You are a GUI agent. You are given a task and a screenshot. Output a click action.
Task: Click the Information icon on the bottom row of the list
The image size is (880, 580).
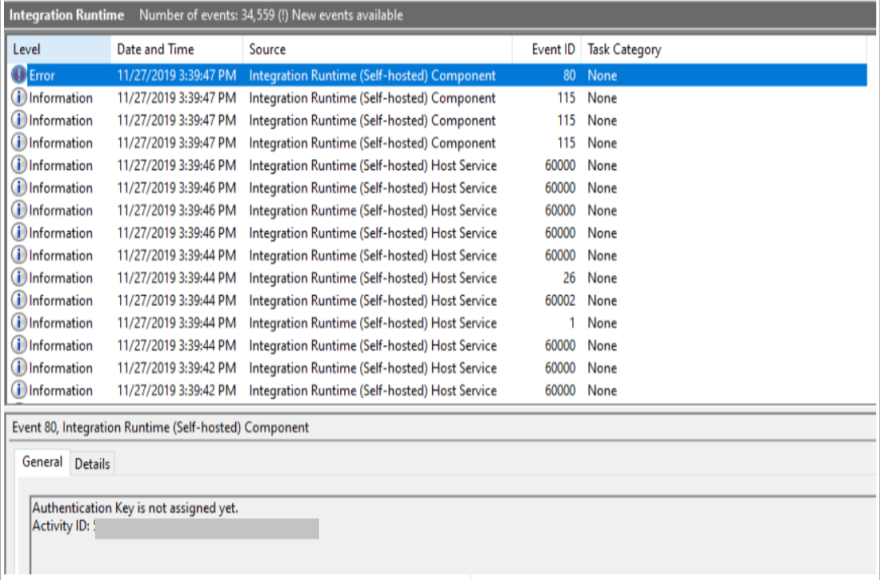(x=19, y=390)
